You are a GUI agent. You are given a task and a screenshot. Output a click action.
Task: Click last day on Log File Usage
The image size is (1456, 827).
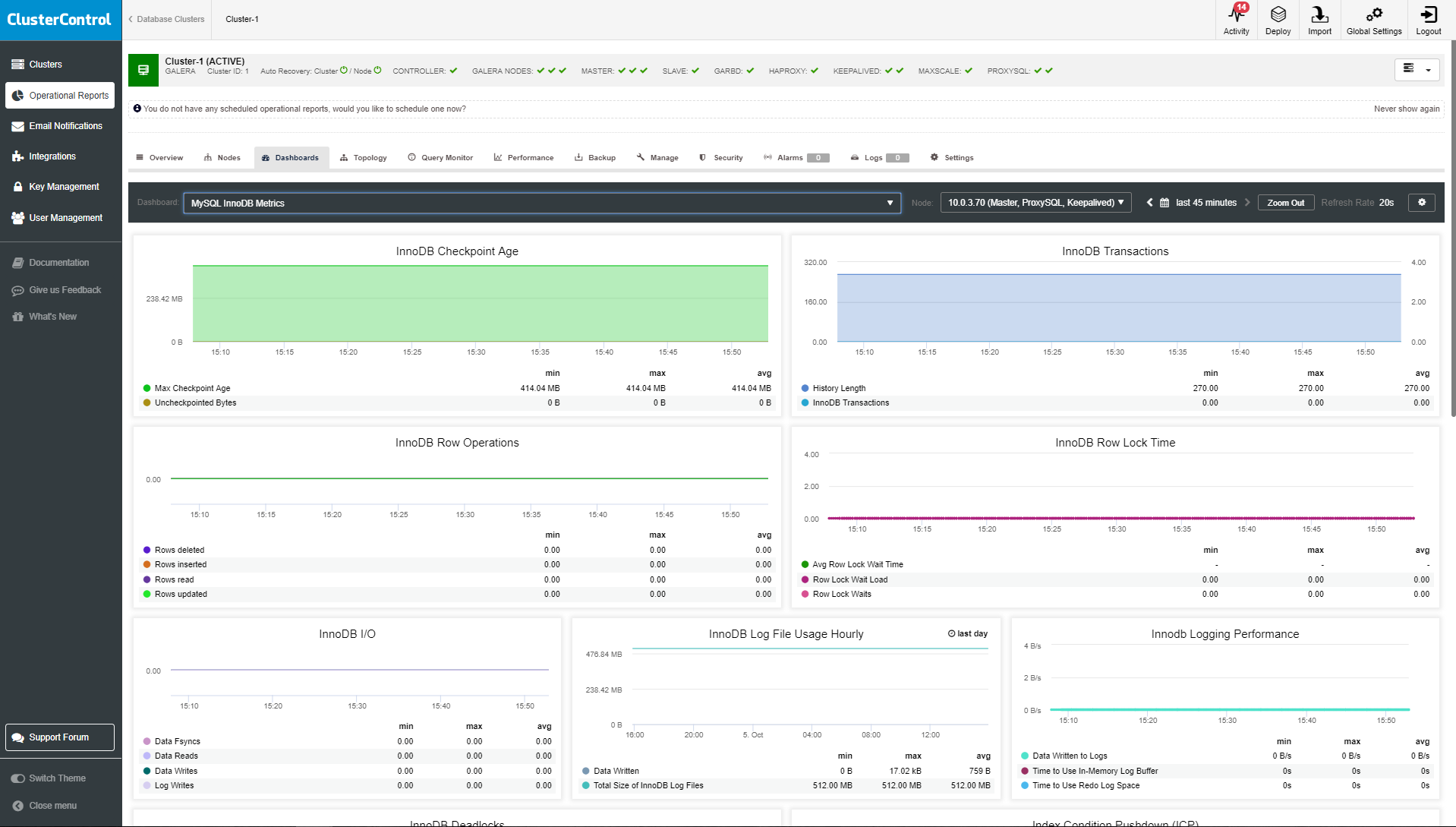968,633
